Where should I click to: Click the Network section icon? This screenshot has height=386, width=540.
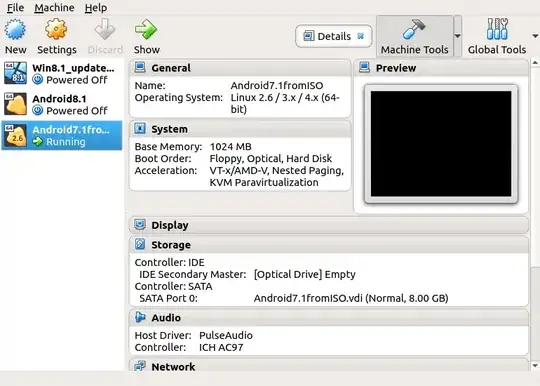click(x=140, y=366)
